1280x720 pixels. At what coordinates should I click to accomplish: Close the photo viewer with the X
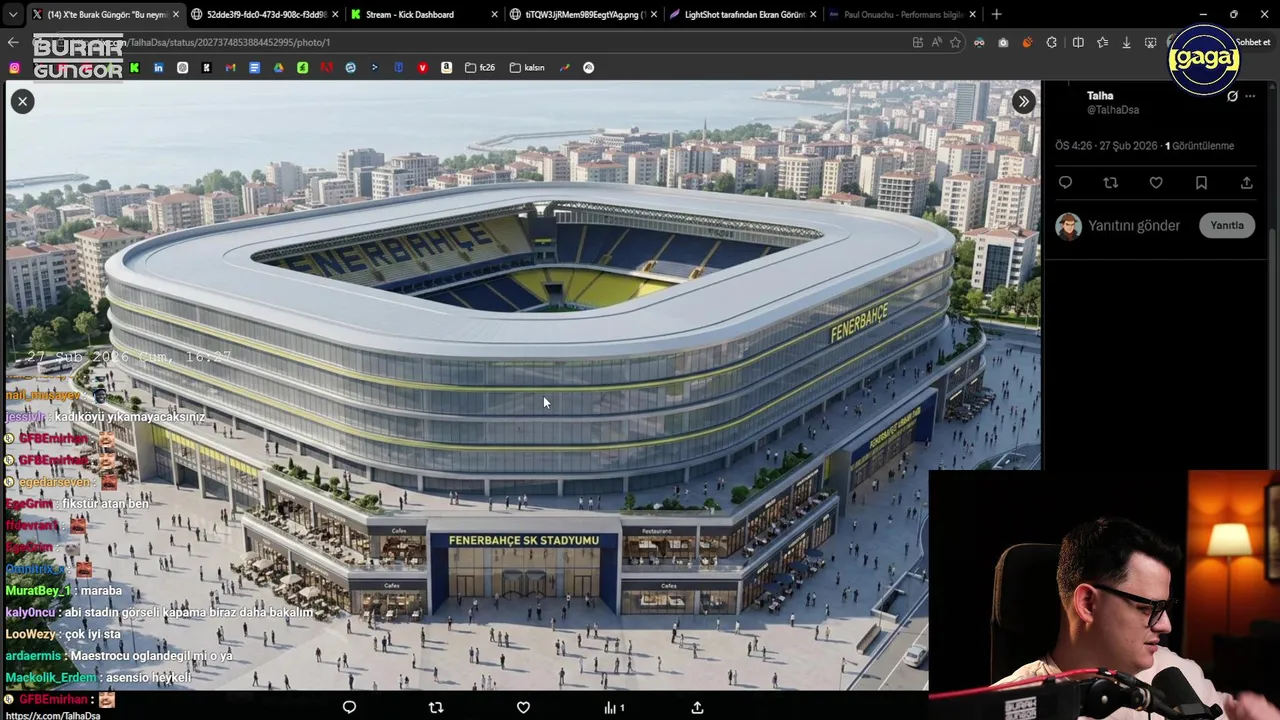pyautogui.click(x=22, y=101)
